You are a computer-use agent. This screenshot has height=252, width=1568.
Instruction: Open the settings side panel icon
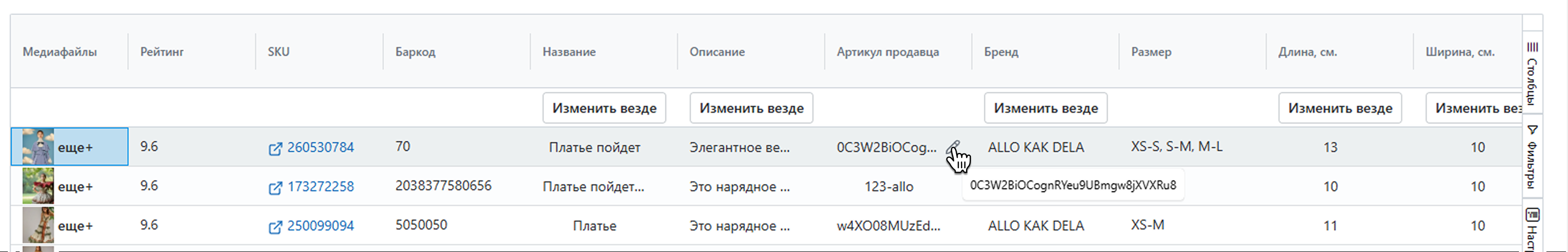click(1532, 216)
